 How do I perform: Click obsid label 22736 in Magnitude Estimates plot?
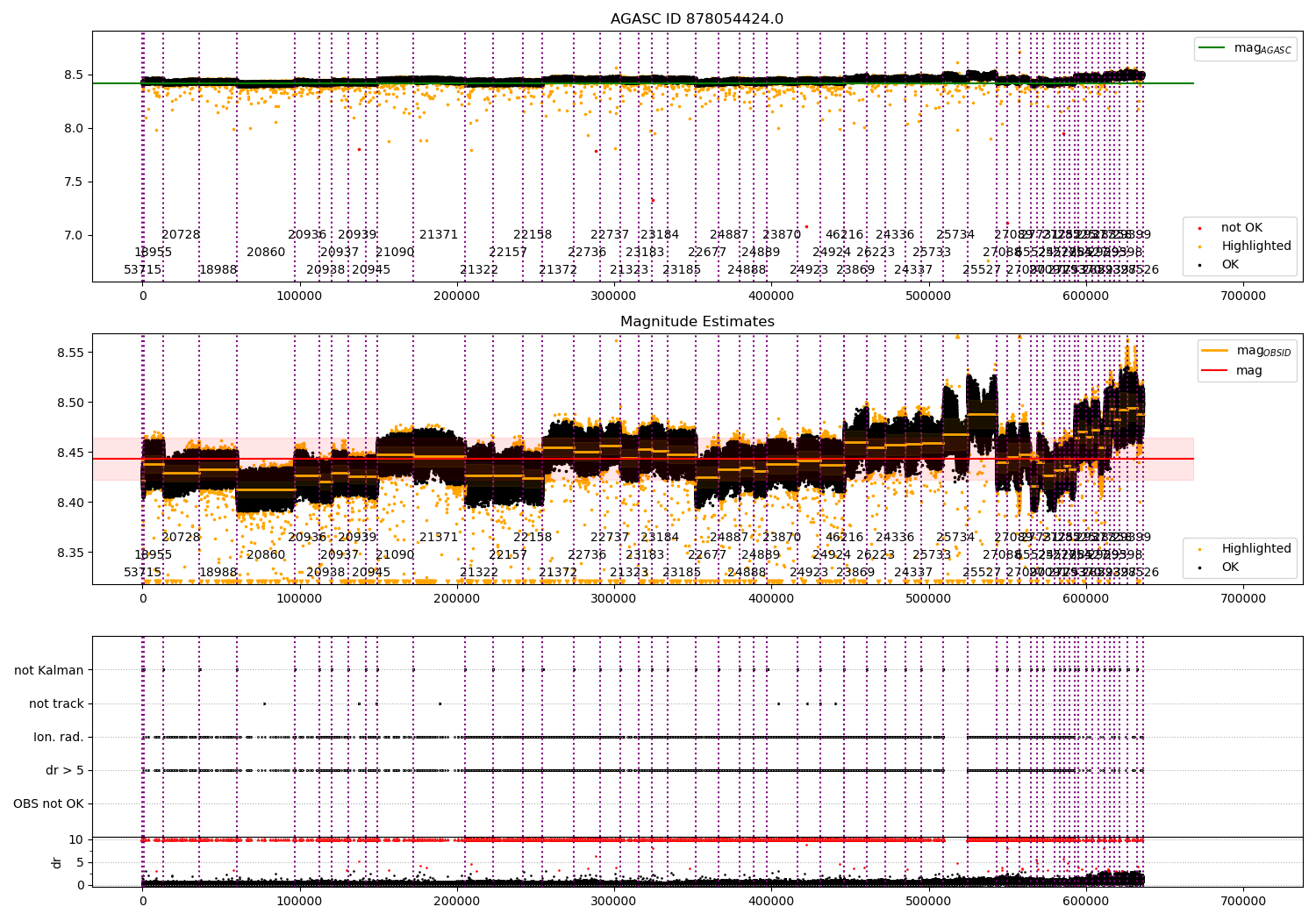pos(587,555)
